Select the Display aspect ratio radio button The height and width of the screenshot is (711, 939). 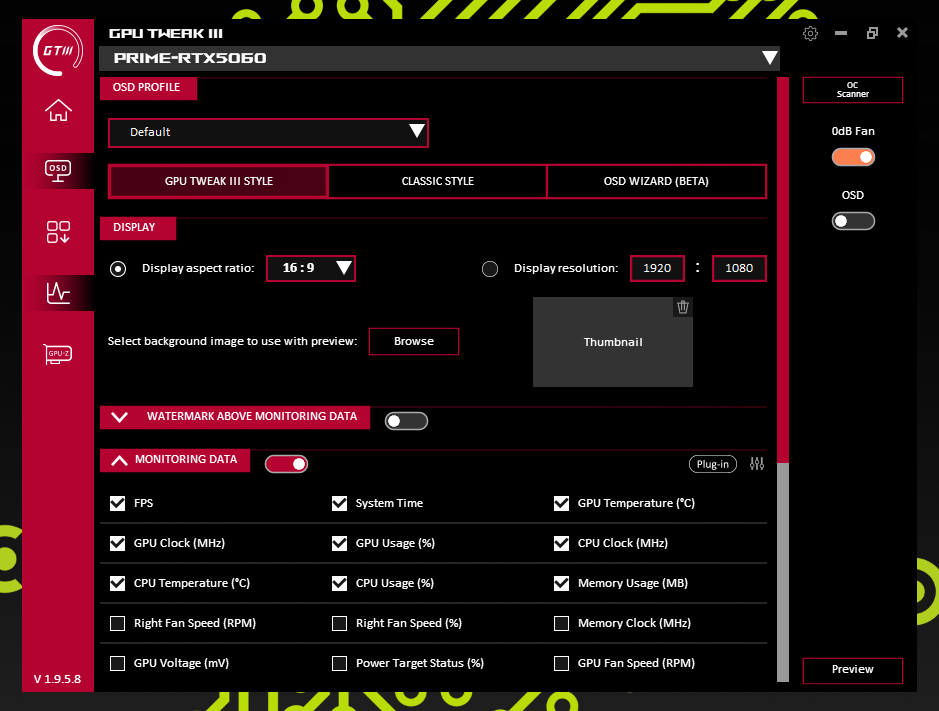pos(118,269)
